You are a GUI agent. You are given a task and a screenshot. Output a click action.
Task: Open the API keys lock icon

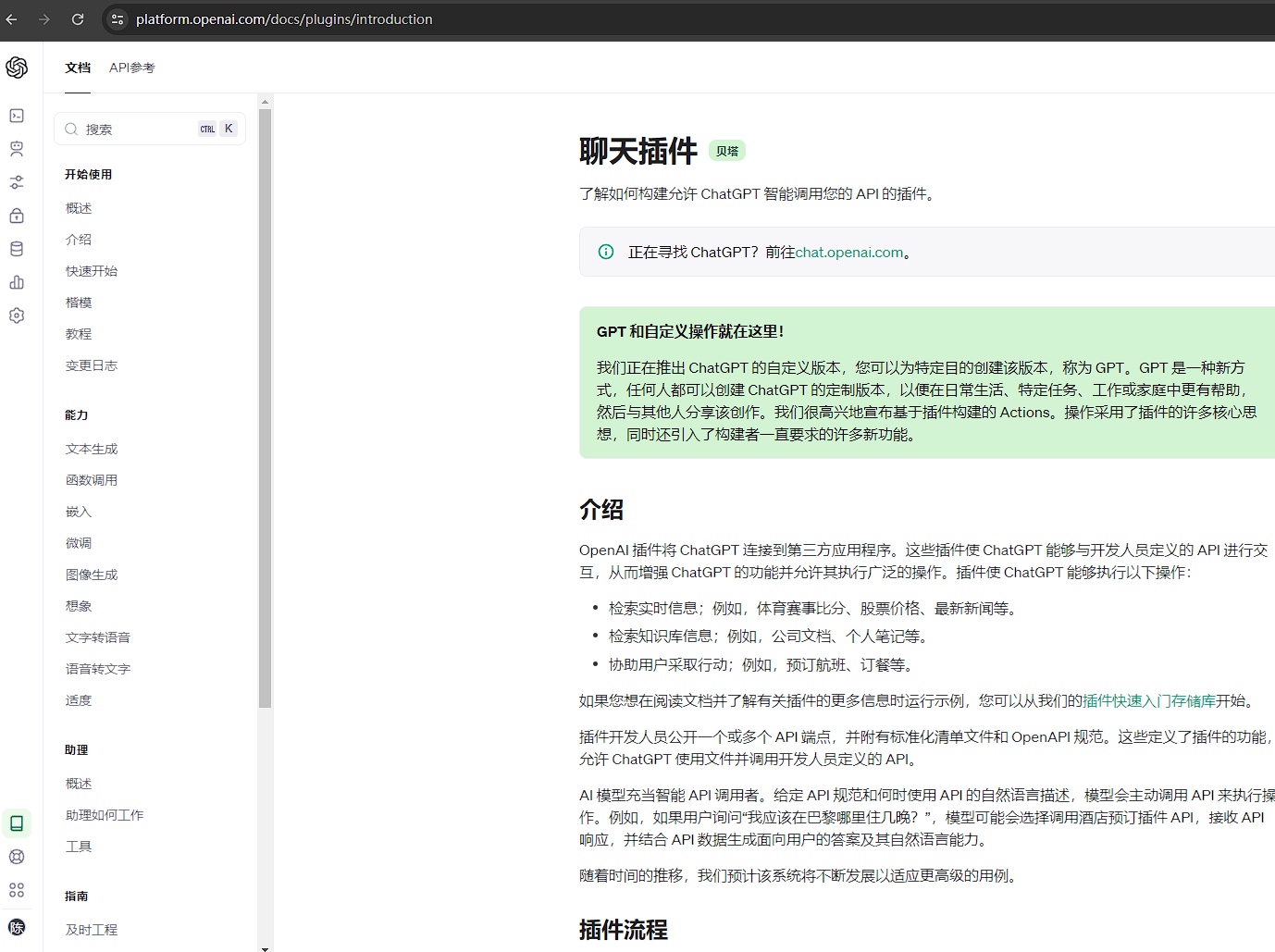17,216
